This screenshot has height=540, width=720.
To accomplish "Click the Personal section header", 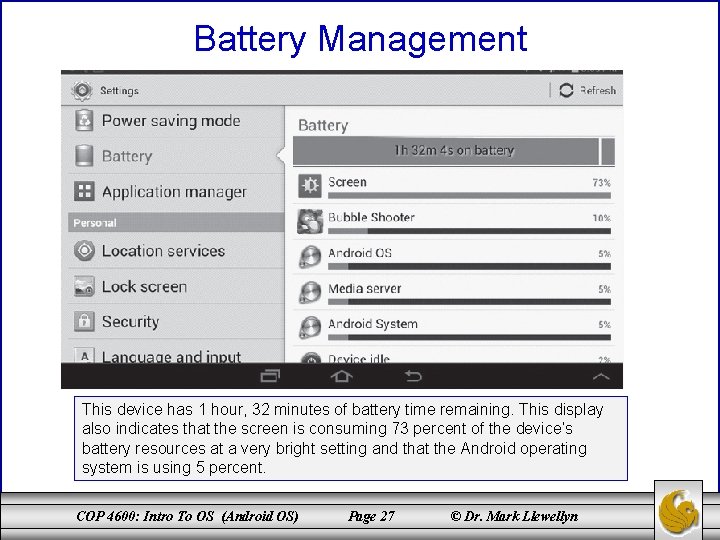I will [x=176, y=223].
